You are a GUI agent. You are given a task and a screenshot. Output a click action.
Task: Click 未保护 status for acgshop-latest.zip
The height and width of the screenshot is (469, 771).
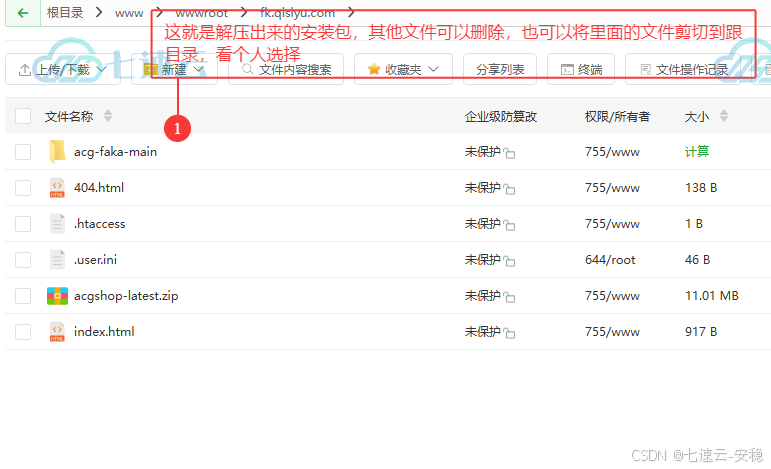click(x=482, y=296)
